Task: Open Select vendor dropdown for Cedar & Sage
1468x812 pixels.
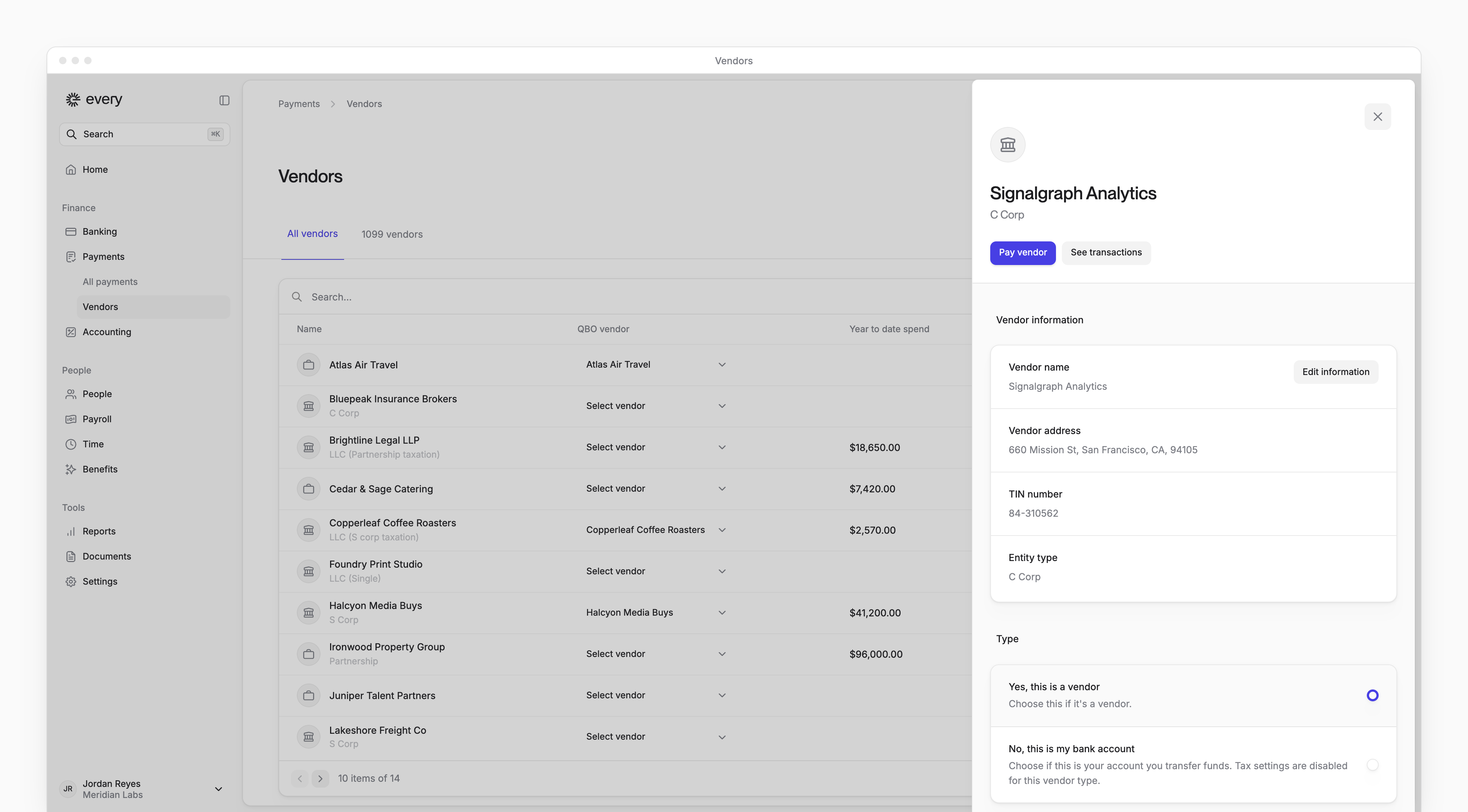Action: pos(655,488)
